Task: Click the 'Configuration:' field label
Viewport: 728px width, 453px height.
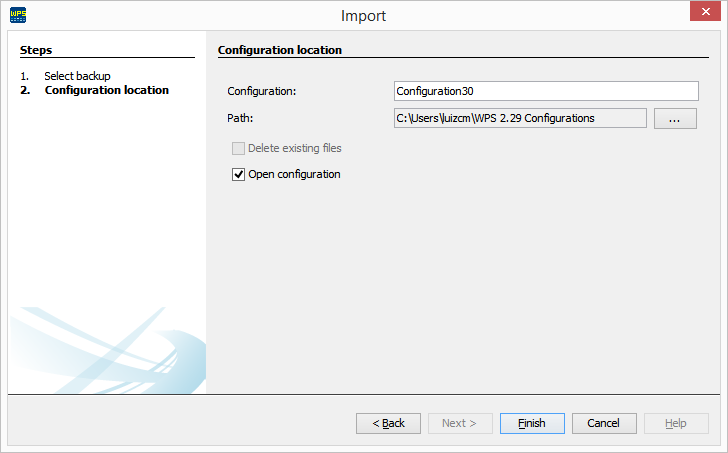Action: pos(262,92)
